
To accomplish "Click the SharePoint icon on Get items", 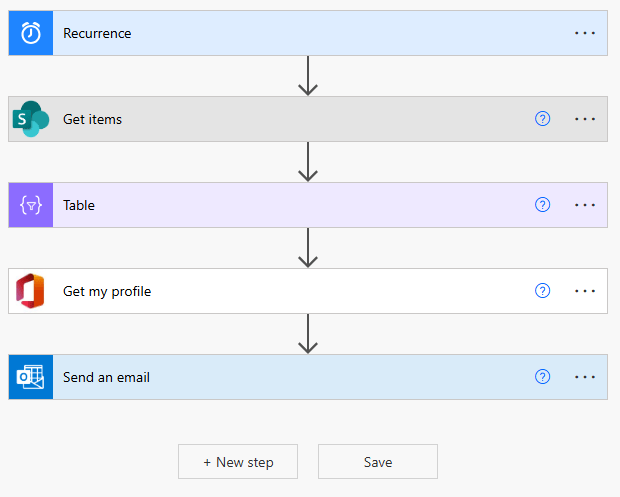I will point(31,119).
